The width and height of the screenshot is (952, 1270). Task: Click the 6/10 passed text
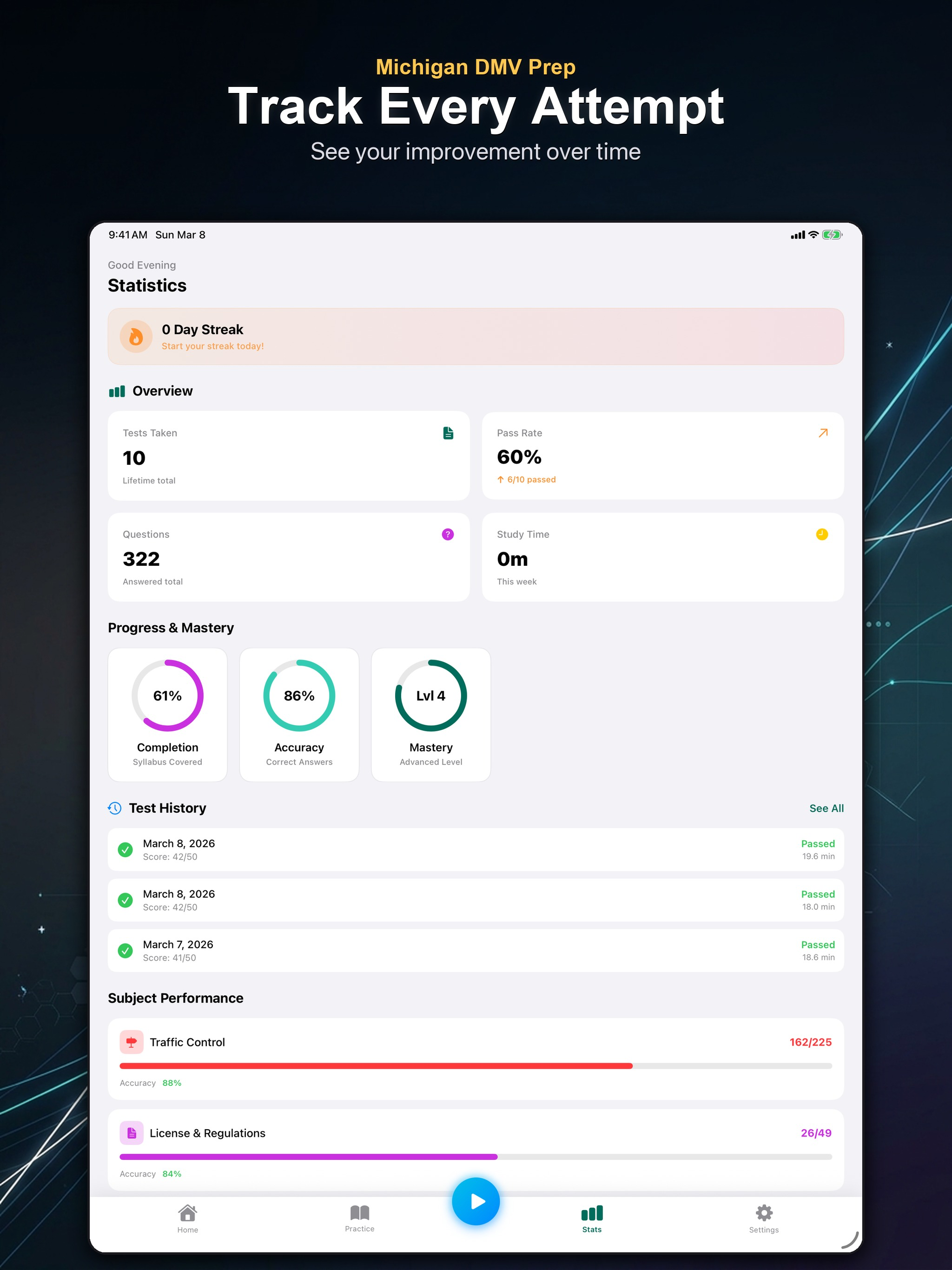531,479
